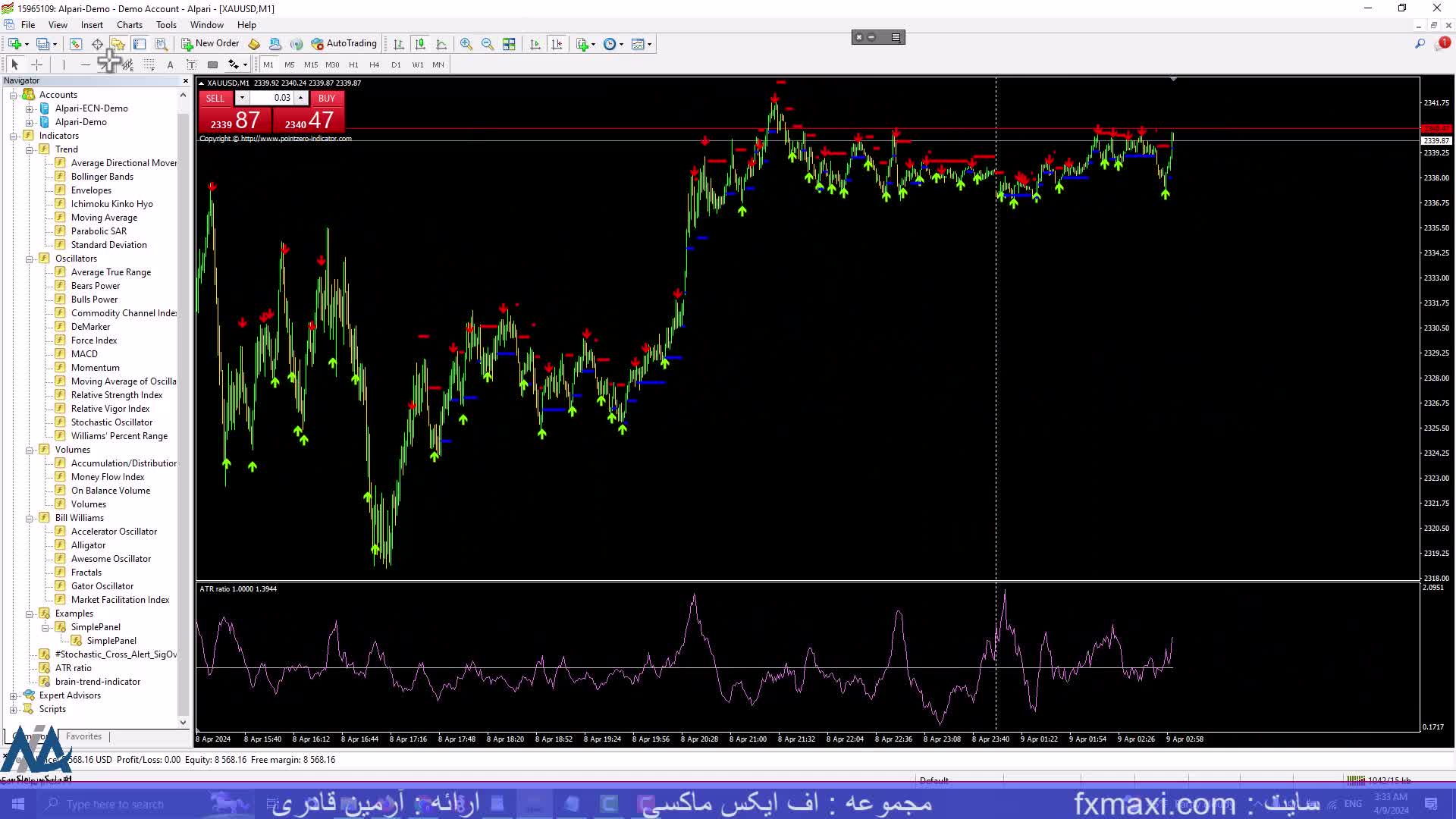
Task: Click the Zoom In magnifier icon
Action: (466, 44)
